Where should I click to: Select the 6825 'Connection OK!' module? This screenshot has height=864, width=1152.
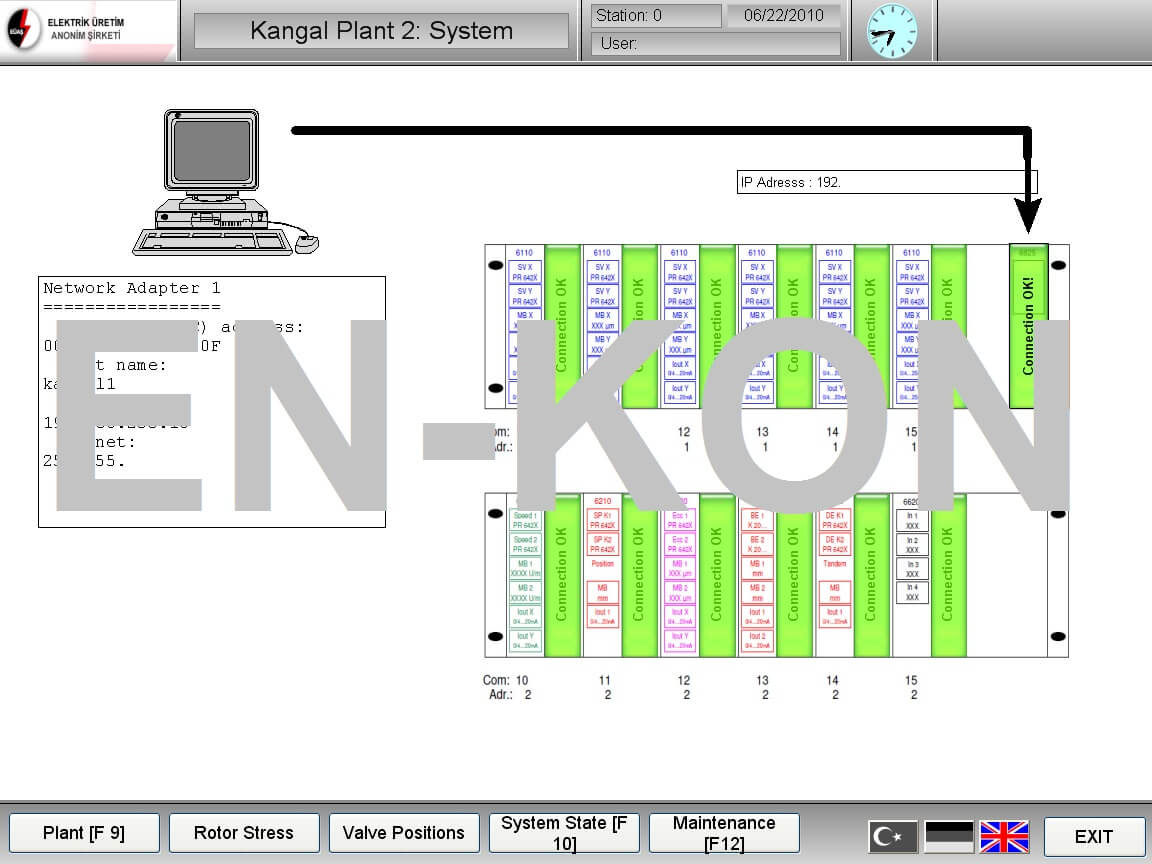coord(1028,326)
